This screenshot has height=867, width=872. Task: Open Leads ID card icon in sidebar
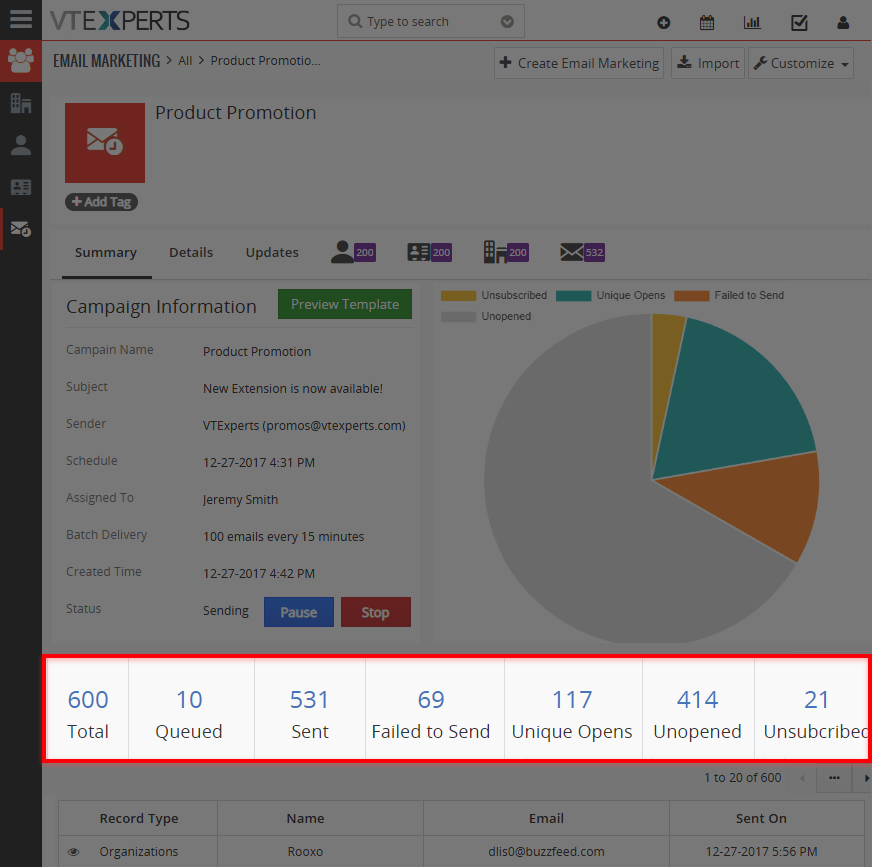pos(21,187)
